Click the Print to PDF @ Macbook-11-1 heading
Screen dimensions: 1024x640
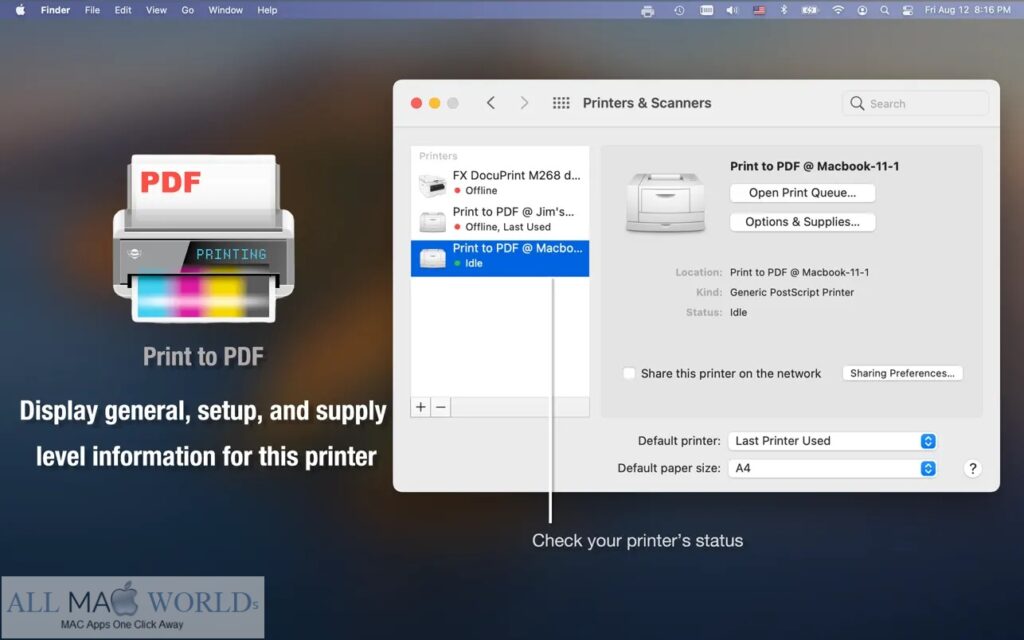814,166
